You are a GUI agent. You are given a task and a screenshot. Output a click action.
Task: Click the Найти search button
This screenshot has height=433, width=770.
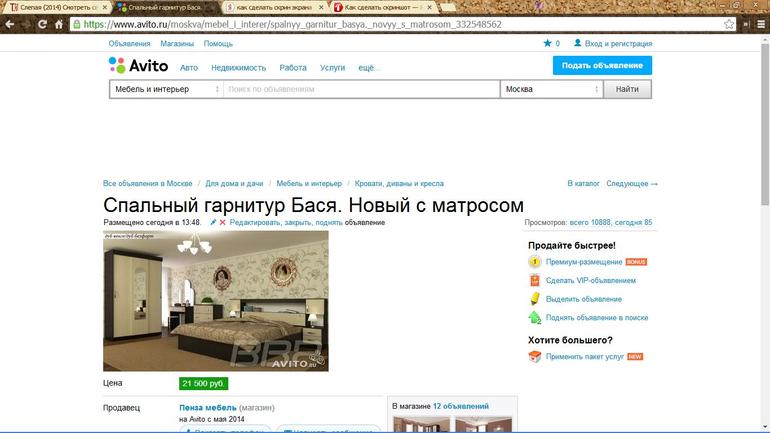(x=627, y=89)
